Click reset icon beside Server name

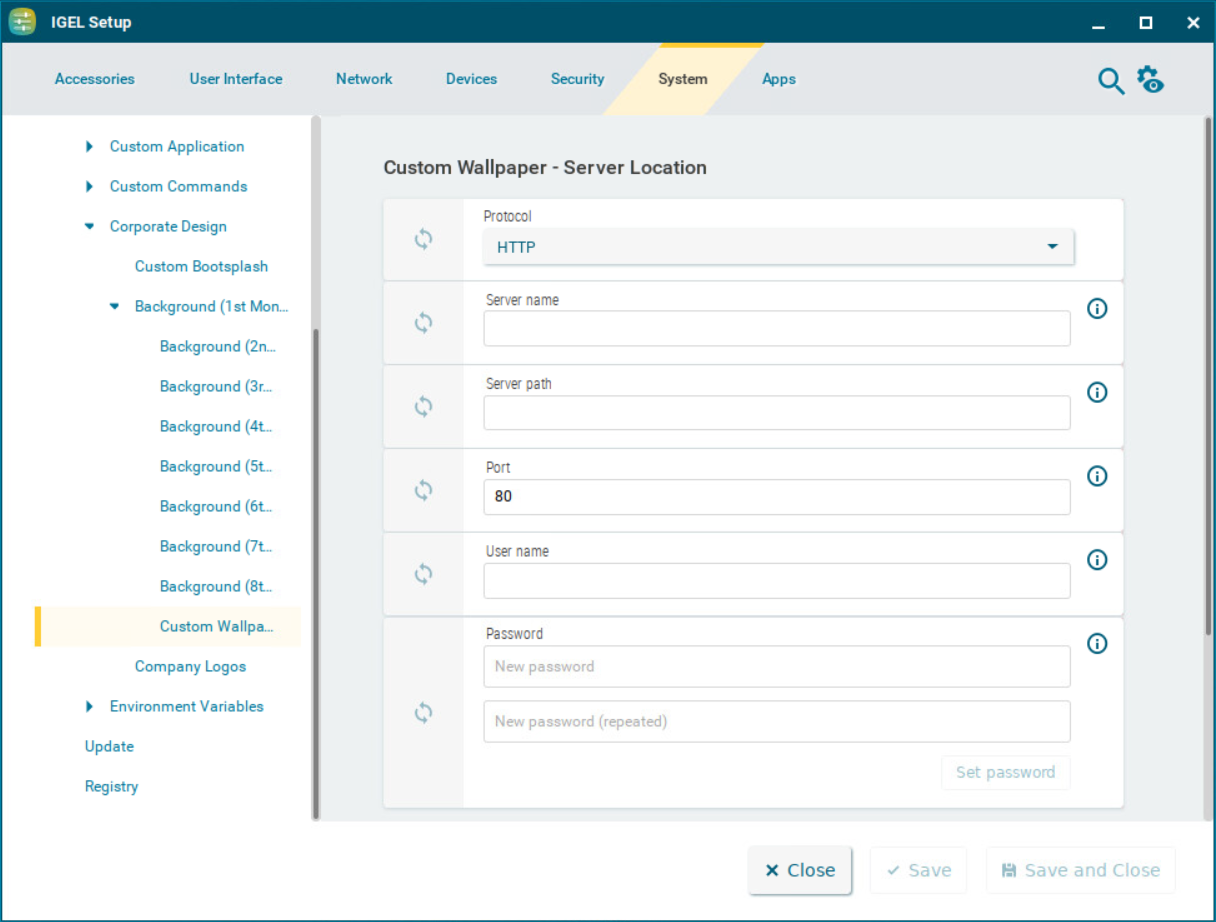coord(424,323)
